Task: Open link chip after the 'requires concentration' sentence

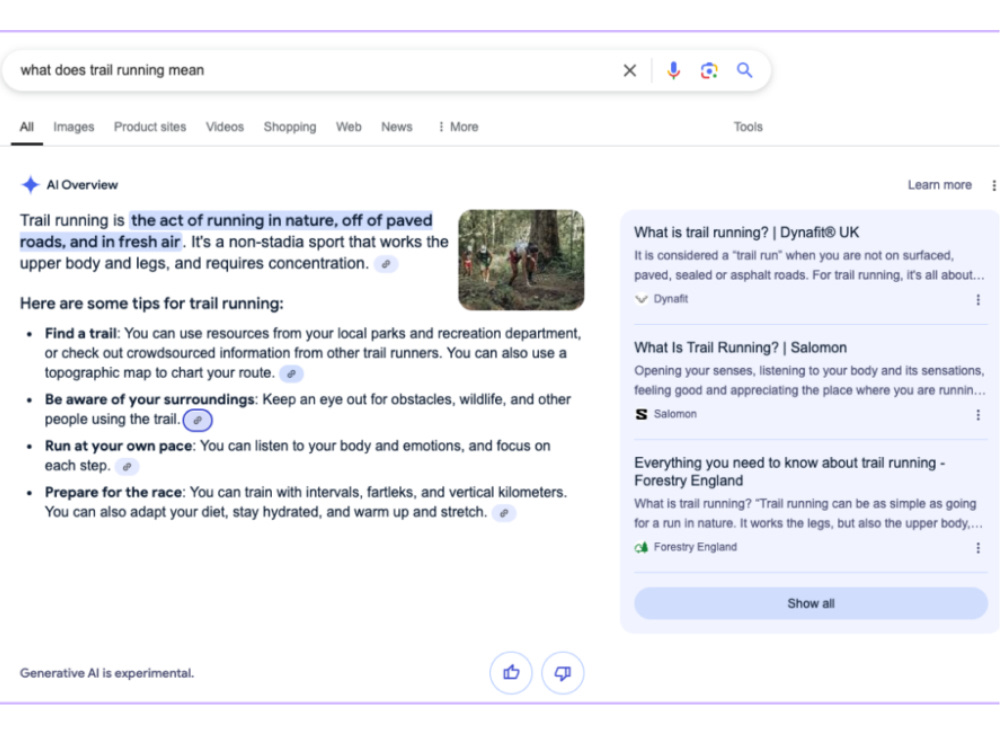Action: 386,264
